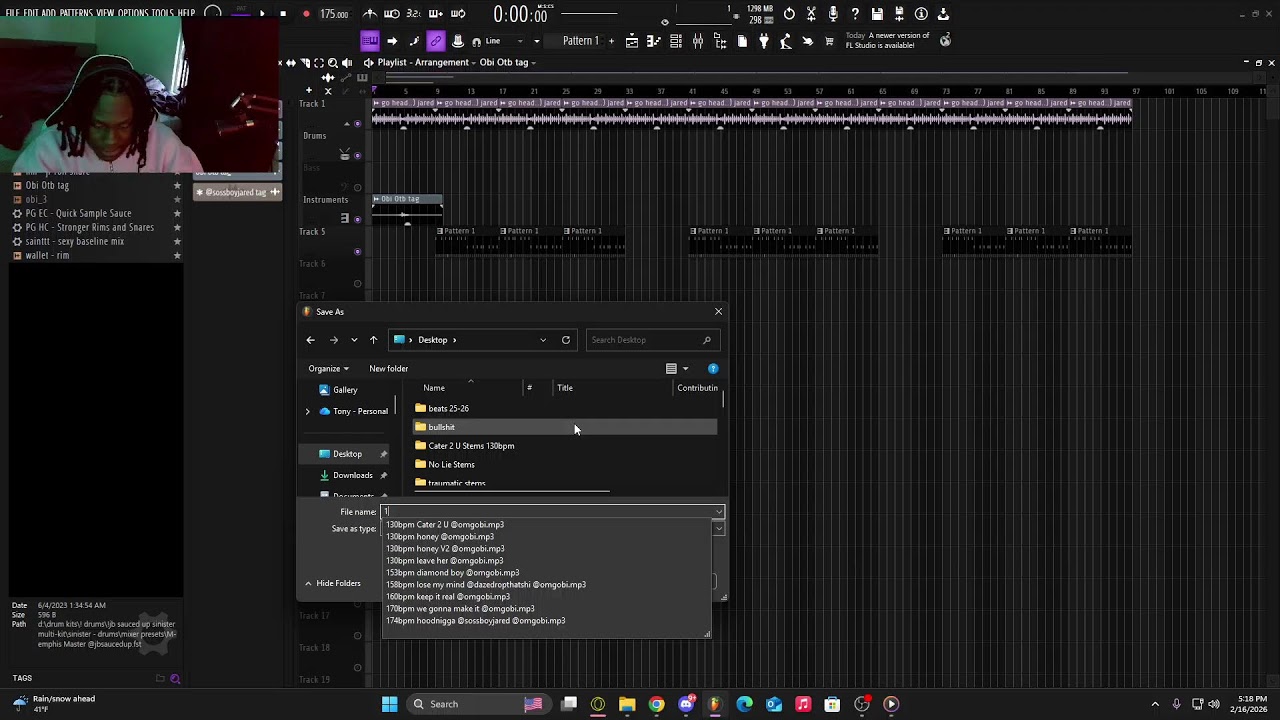The height and width of the screenshot is (720, 1280).
Task: Click Back arrow in Save As dialog
Action: point(310,340)
